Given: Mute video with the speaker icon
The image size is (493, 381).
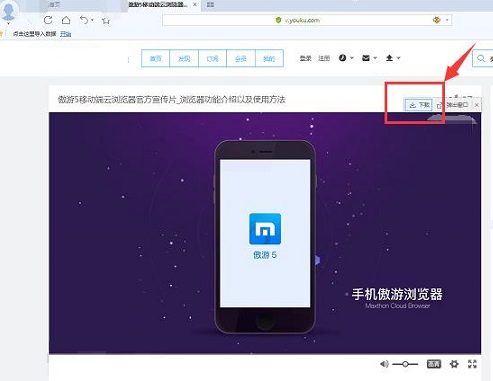Looking at the screenshot, I should (x=384, y=364).
